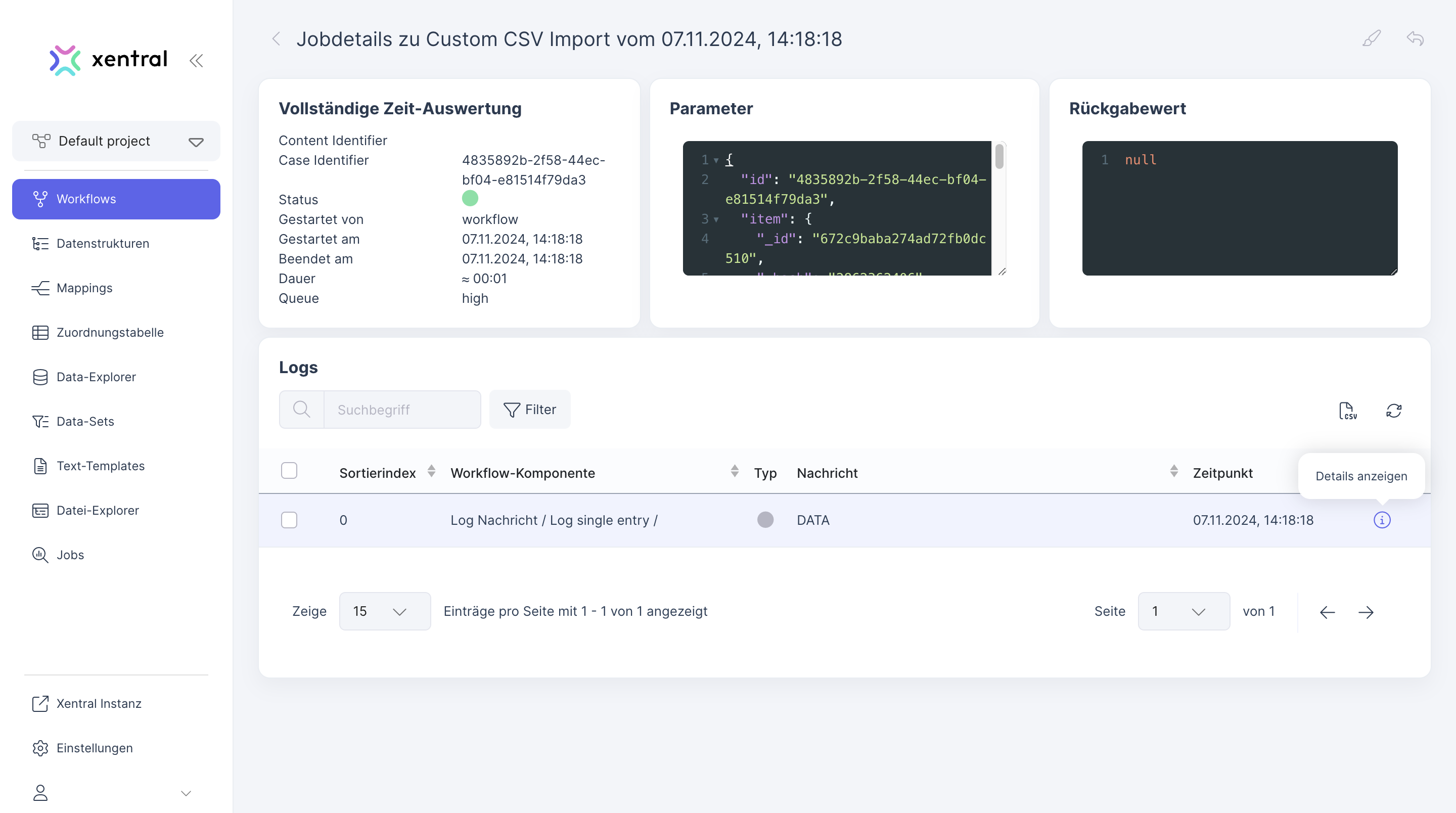Screen dimensions: 1456x813
Task: Open the Default project dropdown
Action: tap(116, 141)
